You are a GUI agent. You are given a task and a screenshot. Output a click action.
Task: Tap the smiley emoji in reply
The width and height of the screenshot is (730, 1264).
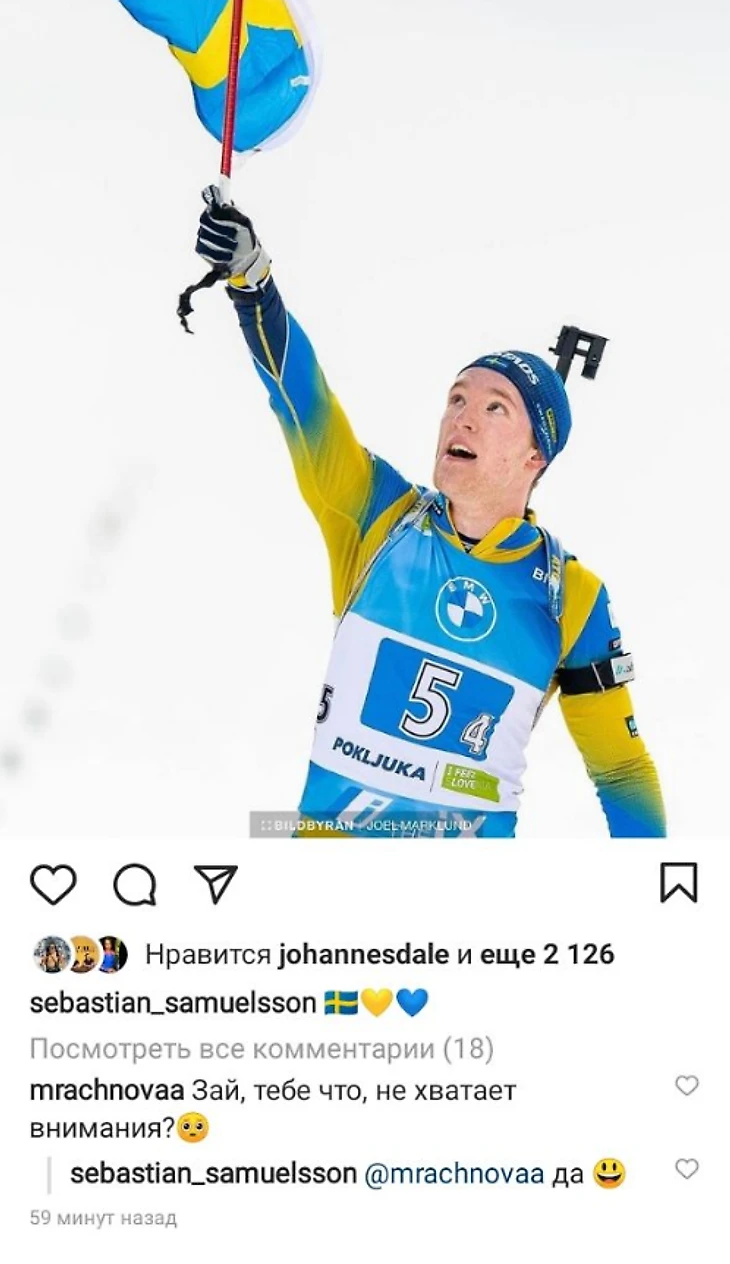point(609,1173)
